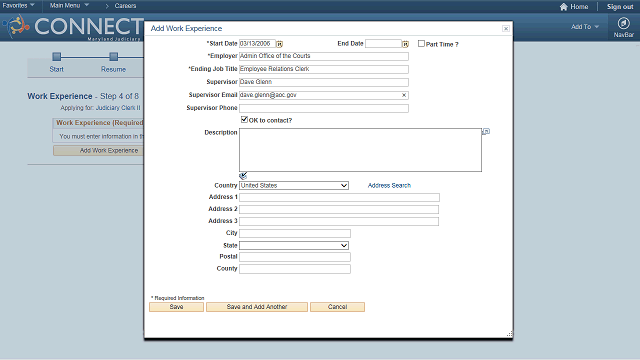Close the Add Work Experience dialog
The width and height of the screenshot is (640, 360).
[x=506, y=29]
